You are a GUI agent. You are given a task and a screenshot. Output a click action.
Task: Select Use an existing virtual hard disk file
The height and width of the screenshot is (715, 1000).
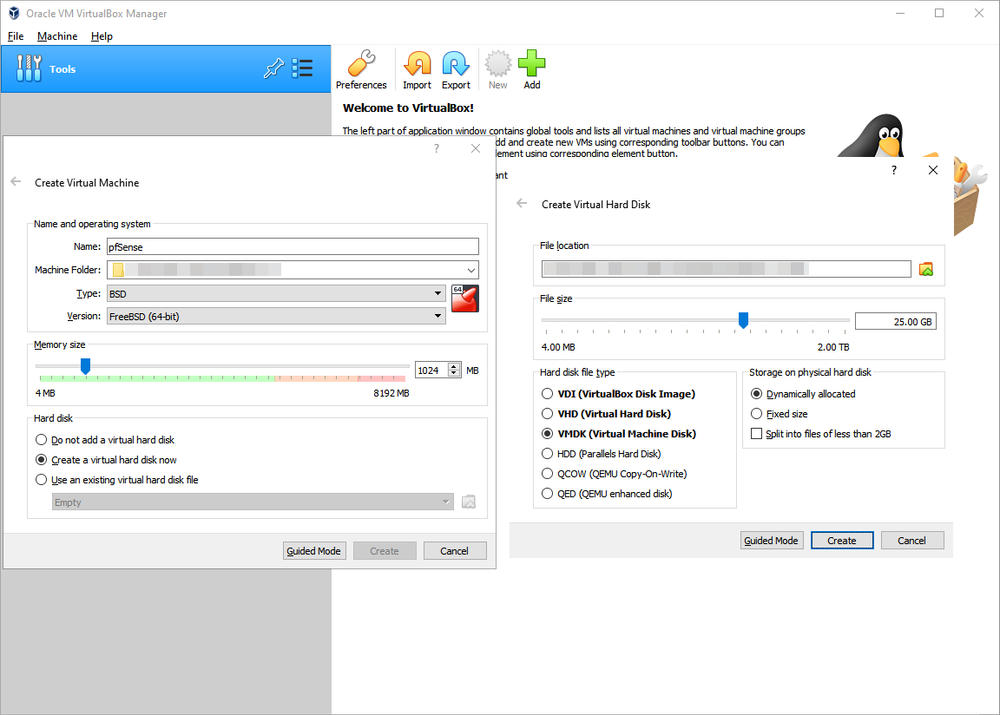click(x=117, y=480)
